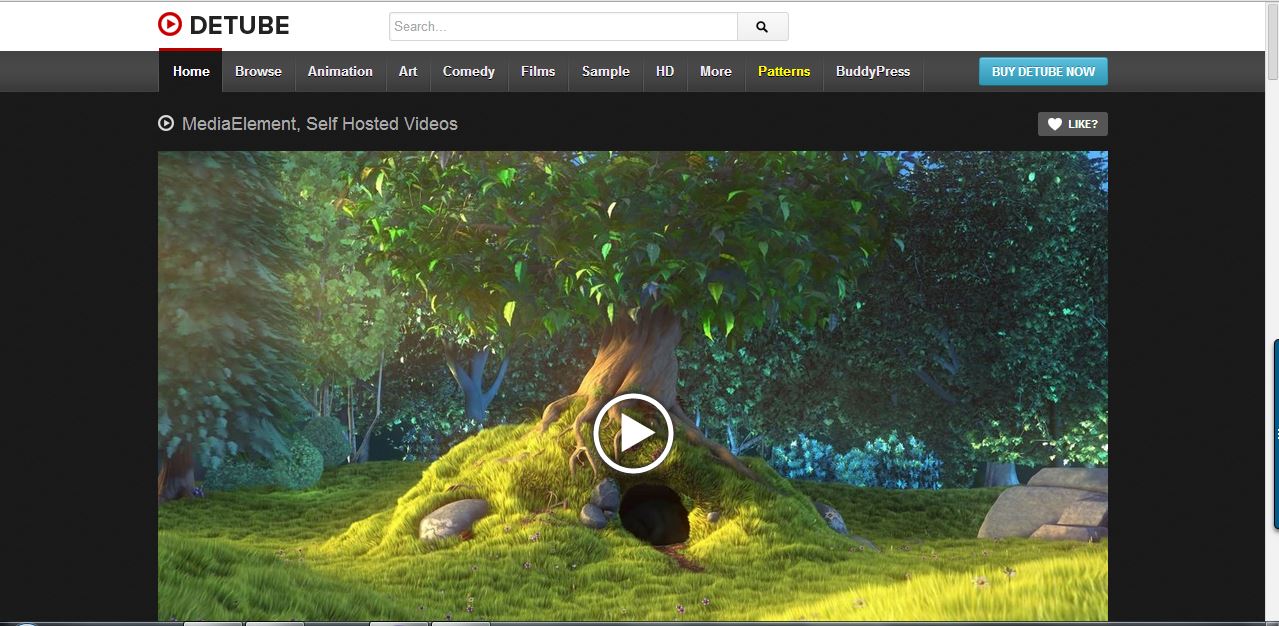Click the heart Like button
Image resolution: width=1279 pixels, height=626 pixels.
pos(1073,124)
